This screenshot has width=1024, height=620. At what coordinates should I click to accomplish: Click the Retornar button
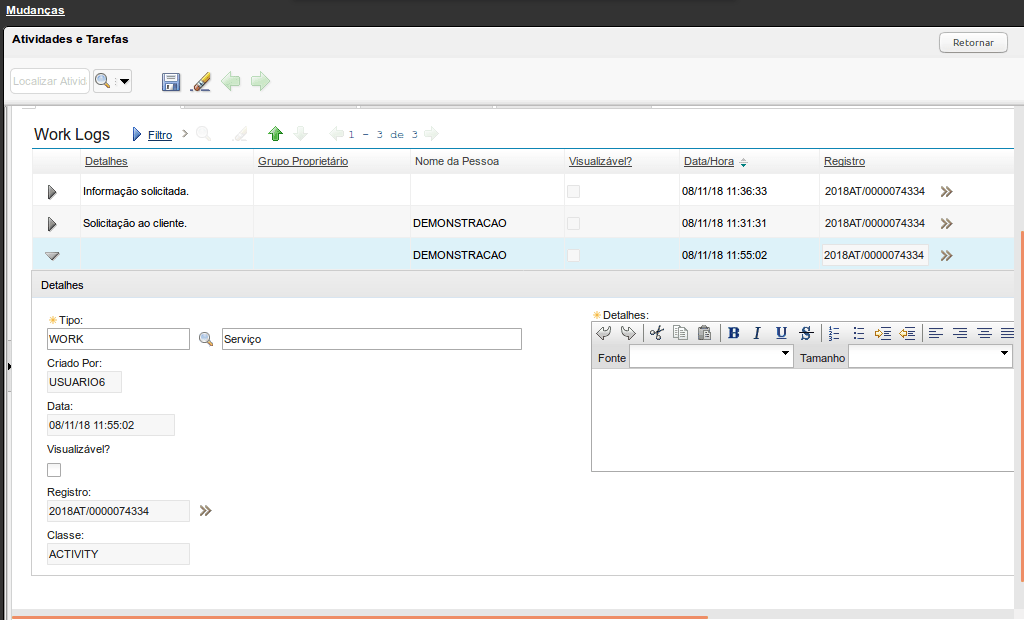973,42
